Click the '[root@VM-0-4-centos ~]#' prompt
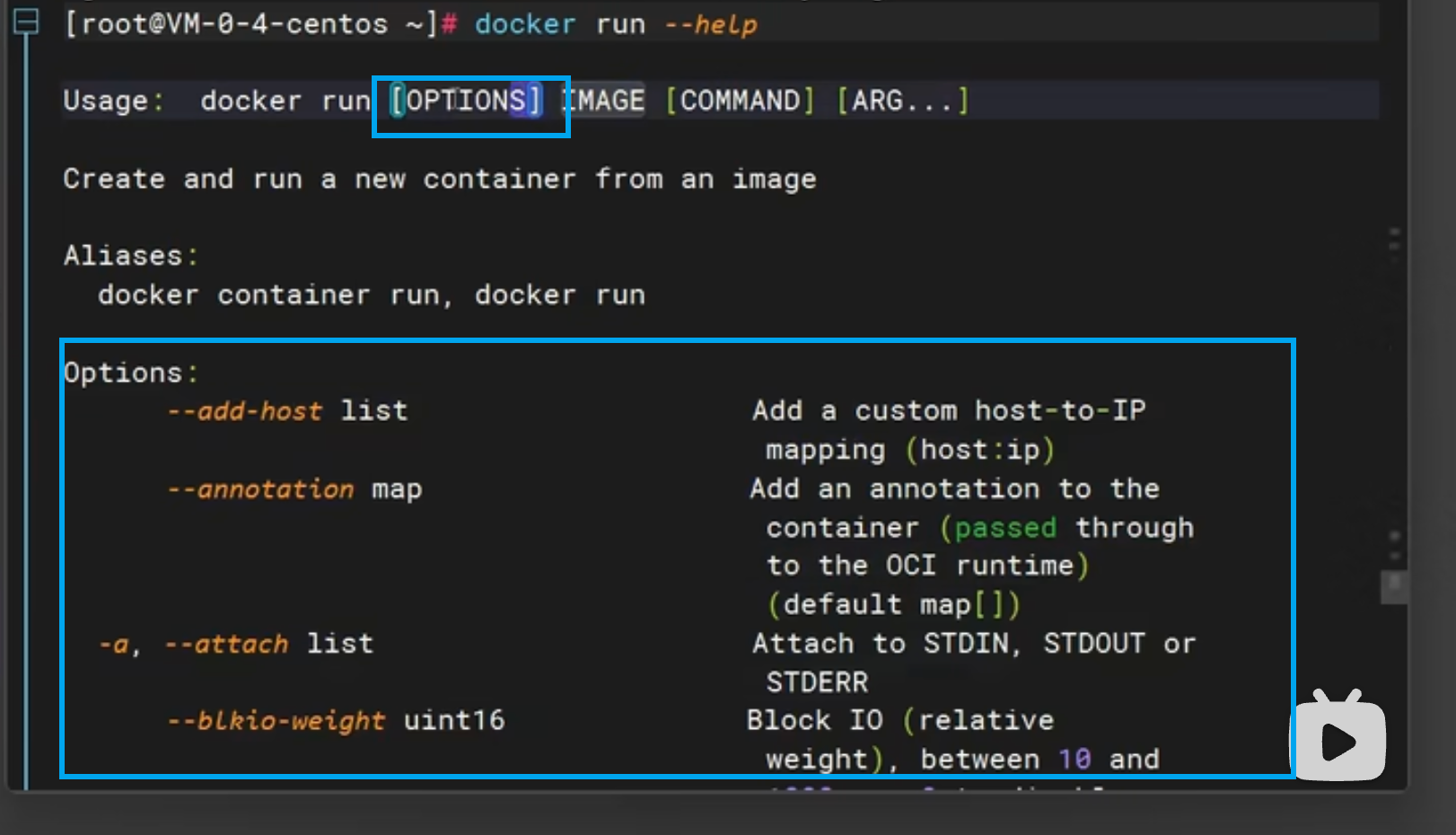The image size is (1456, 835). point(260,24)
